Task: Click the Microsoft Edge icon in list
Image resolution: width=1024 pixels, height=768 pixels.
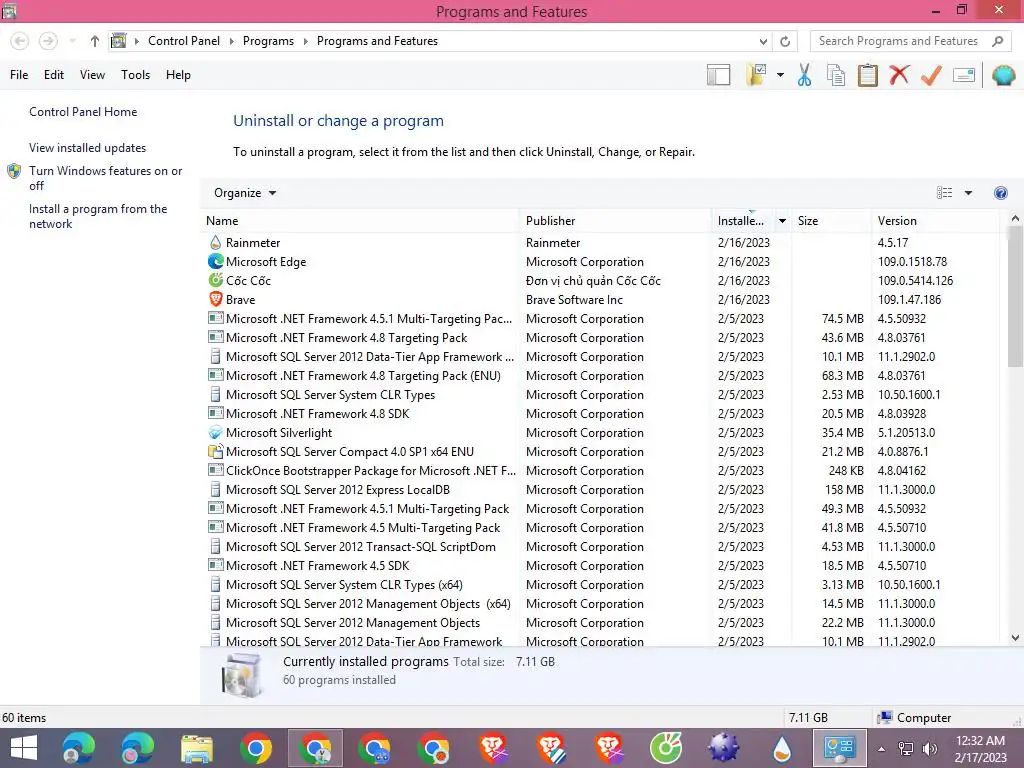Action: (216, 261)
